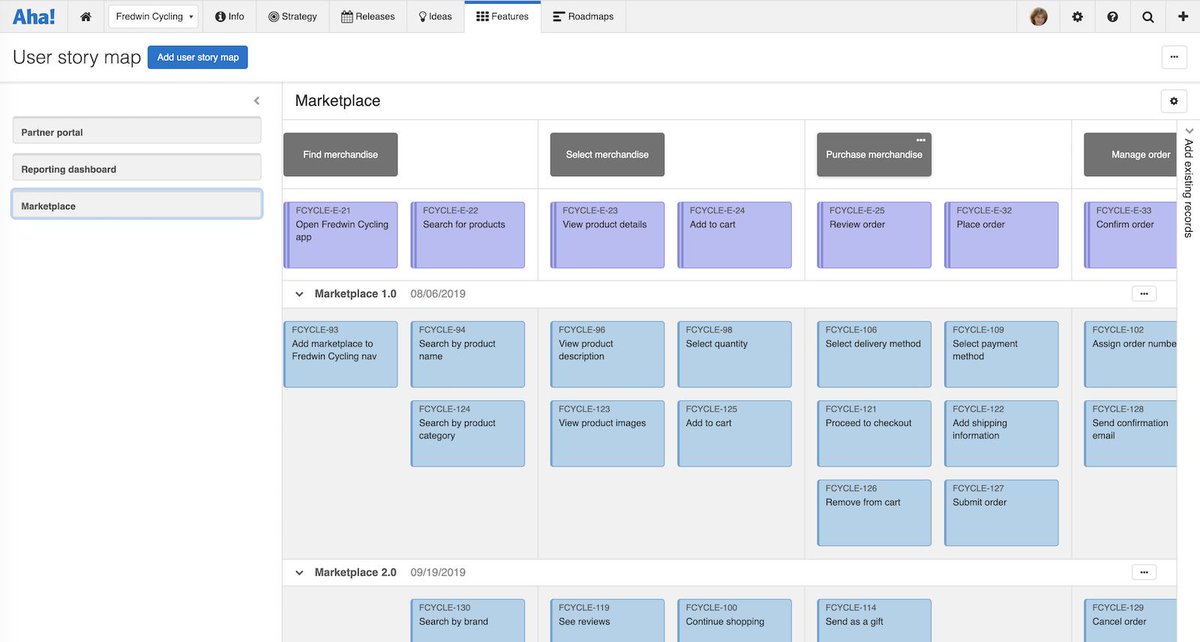Image resolution: width=1200 pixels, height=642 pixels.
Task: Go to the Roadmaps tab
Action: point(584,16)
